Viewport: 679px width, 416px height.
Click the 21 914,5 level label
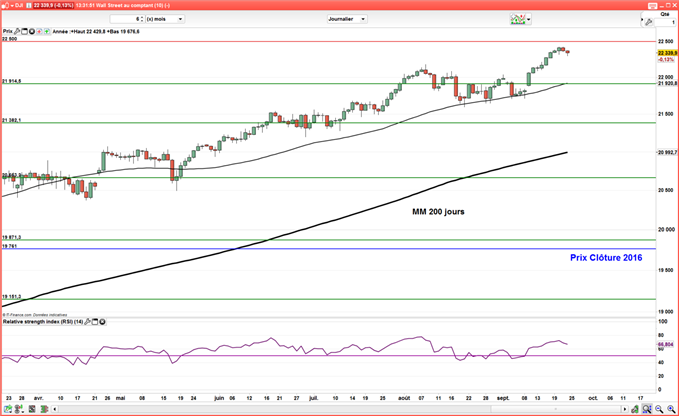(x=12, y=81)
